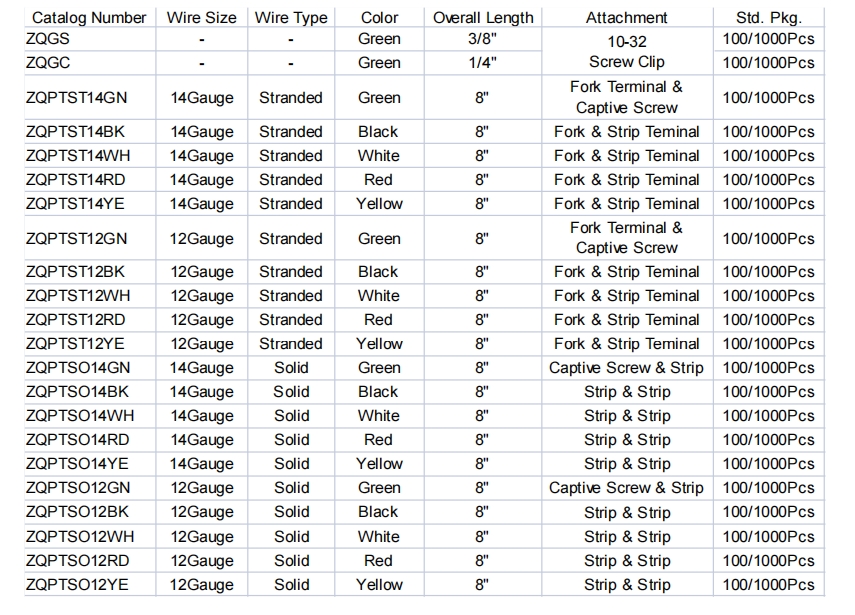Select the 3/8" overall length cell
Viewport: 855px width, 615px height.
pos(483,39)
